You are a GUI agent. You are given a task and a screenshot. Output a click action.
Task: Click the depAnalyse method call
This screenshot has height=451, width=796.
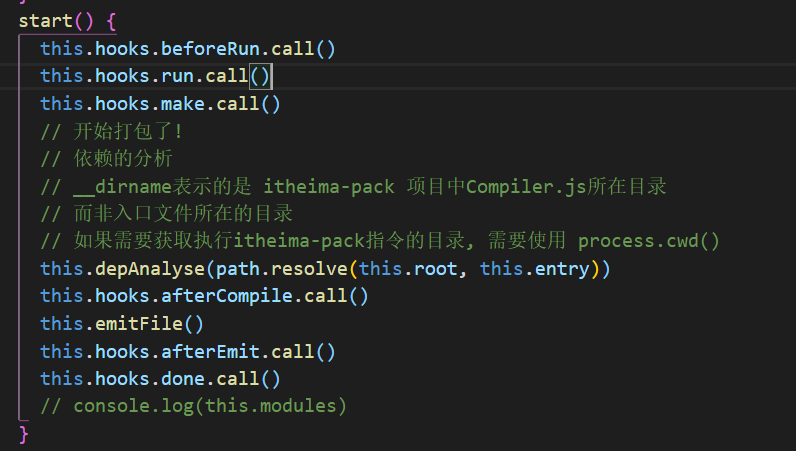150,269
